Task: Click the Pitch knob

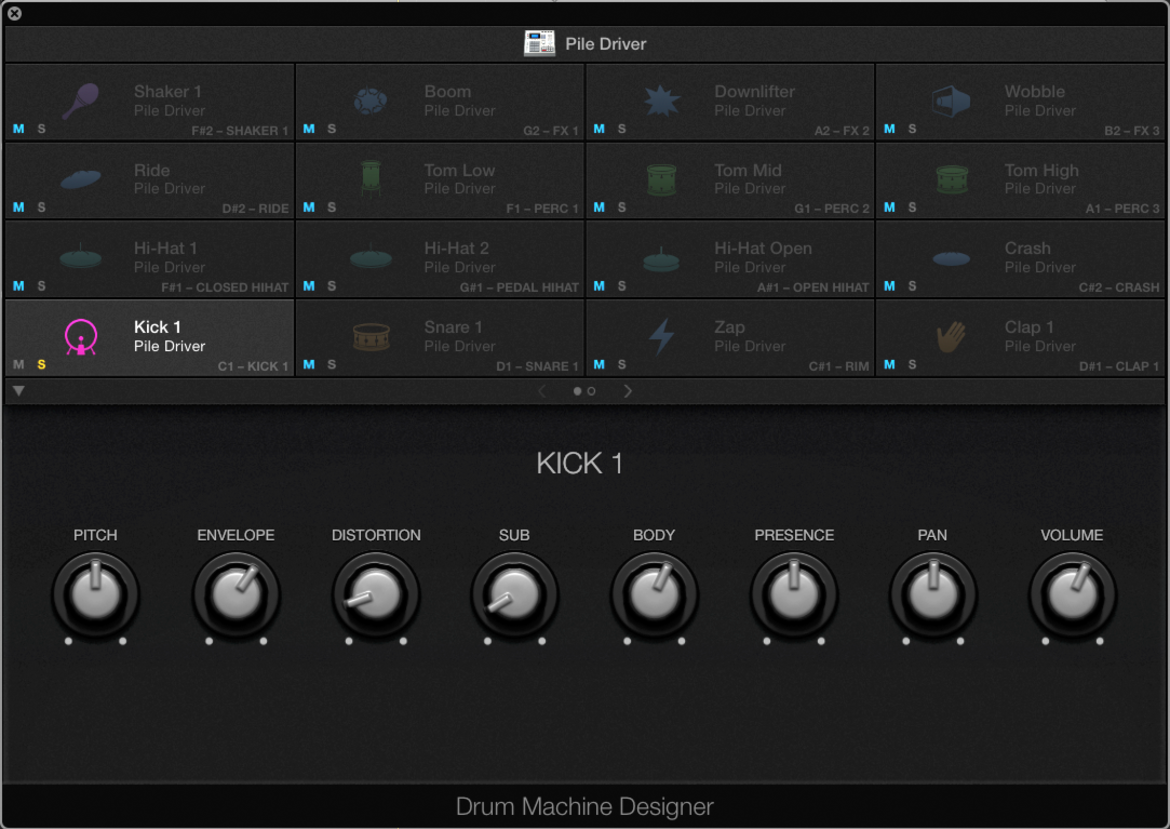Action: (x=96, y=595)
